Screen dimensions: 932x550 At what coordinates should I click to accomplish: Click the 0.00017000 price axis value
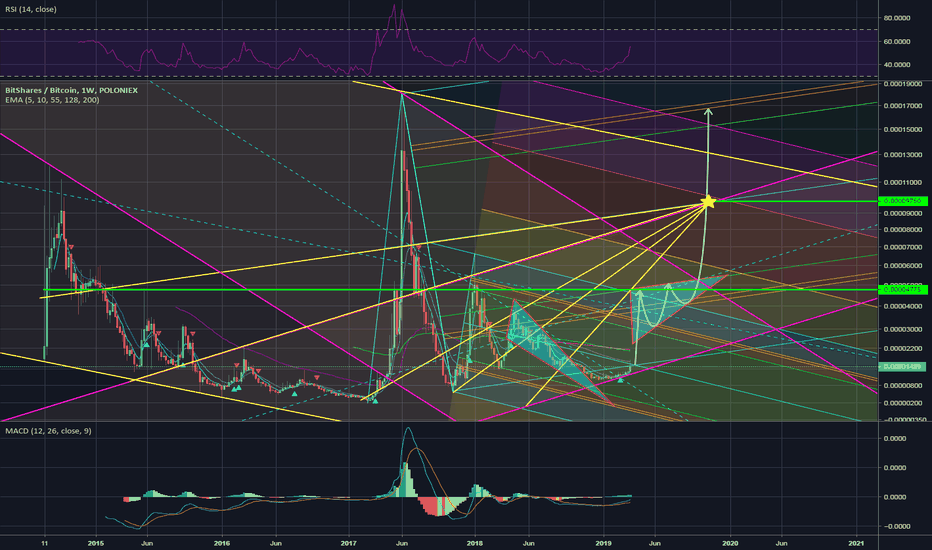point(903,106)
